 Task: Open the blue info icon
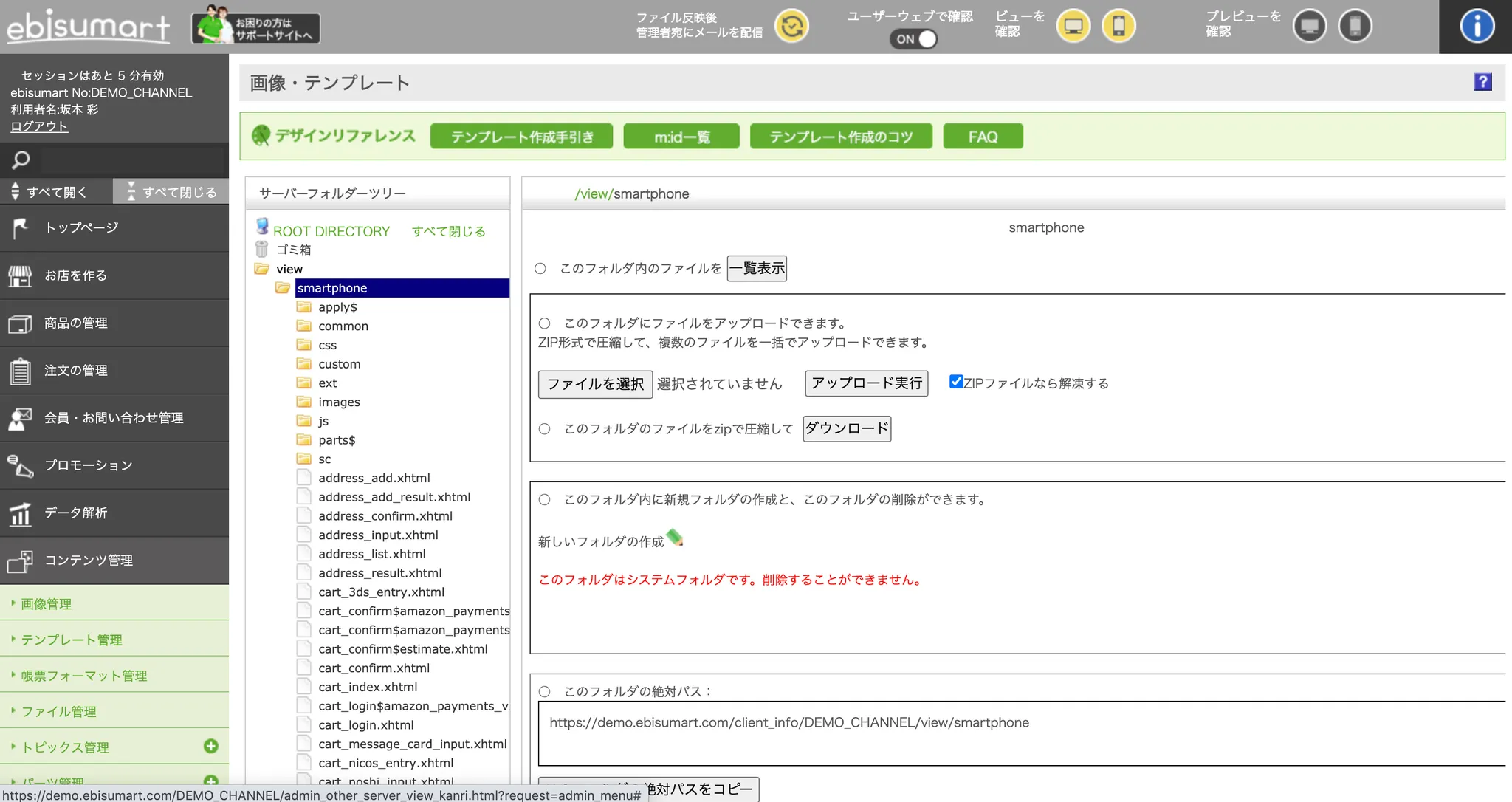point(1477,27)
